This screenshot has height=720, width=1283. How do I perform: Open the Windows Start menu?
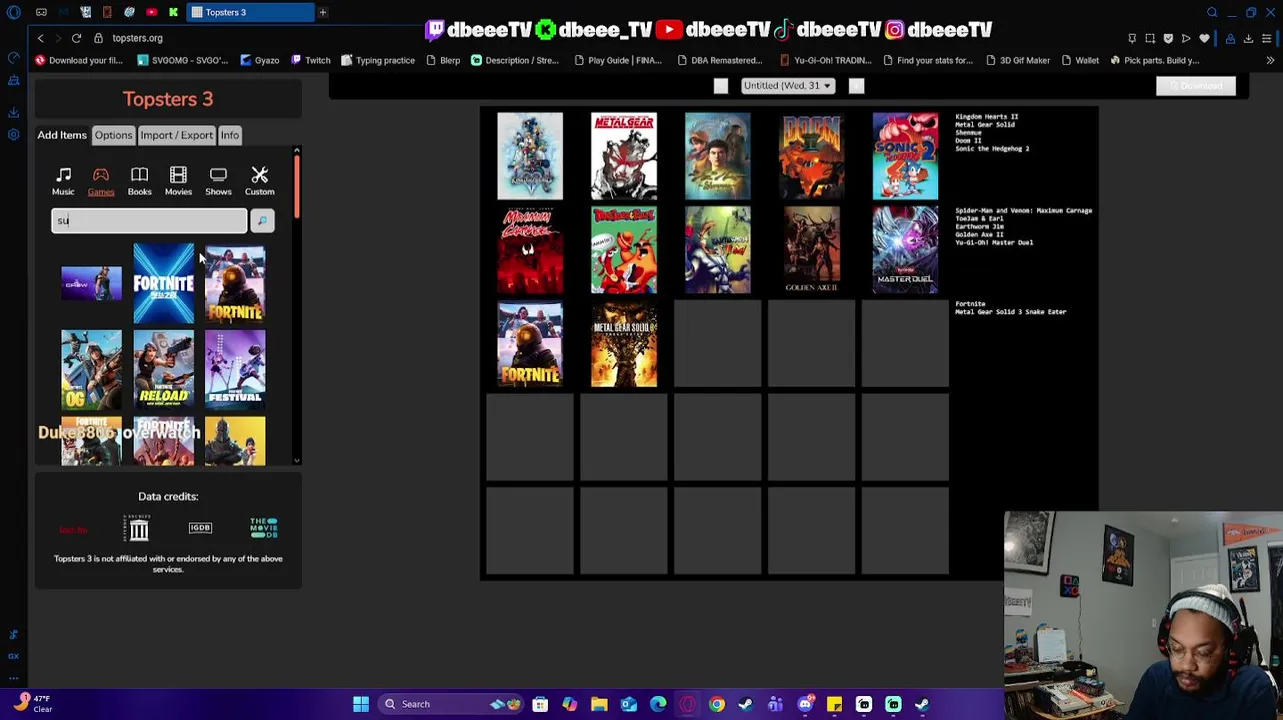coord(361,704)
